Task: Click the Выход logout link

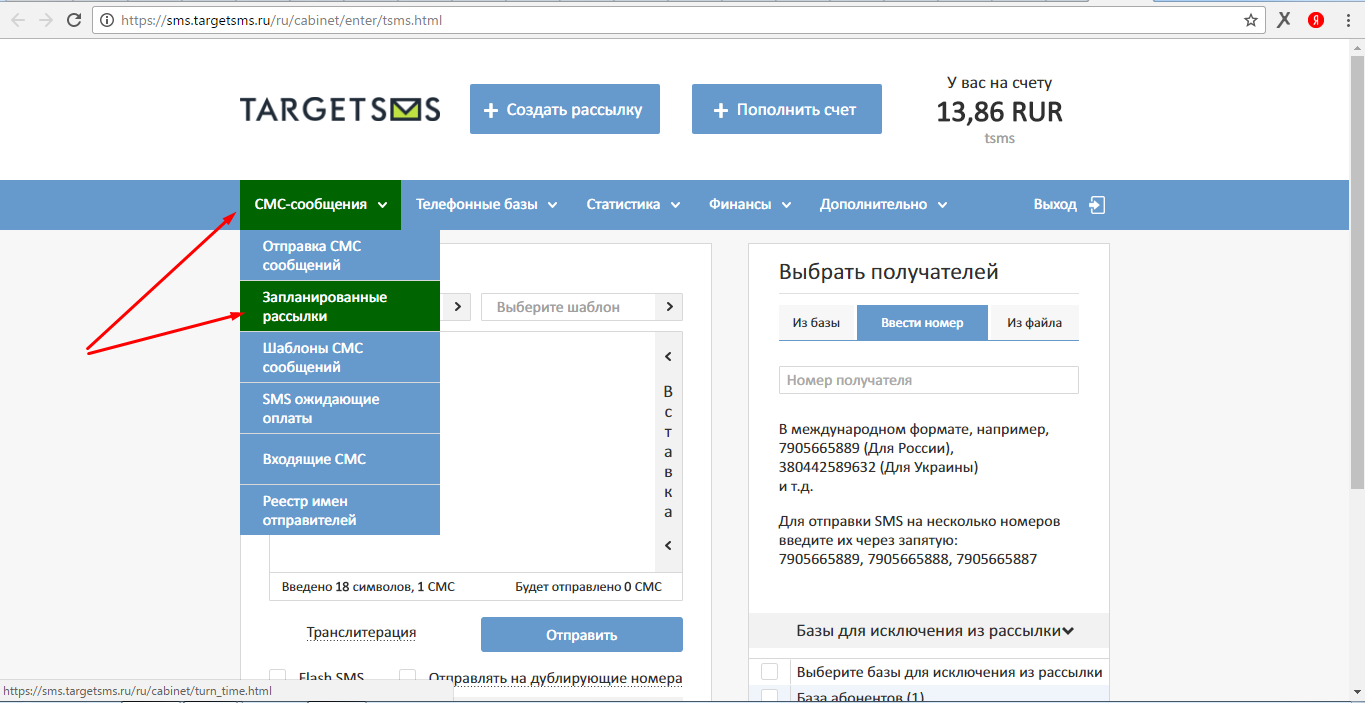Action: point(1055,204)
